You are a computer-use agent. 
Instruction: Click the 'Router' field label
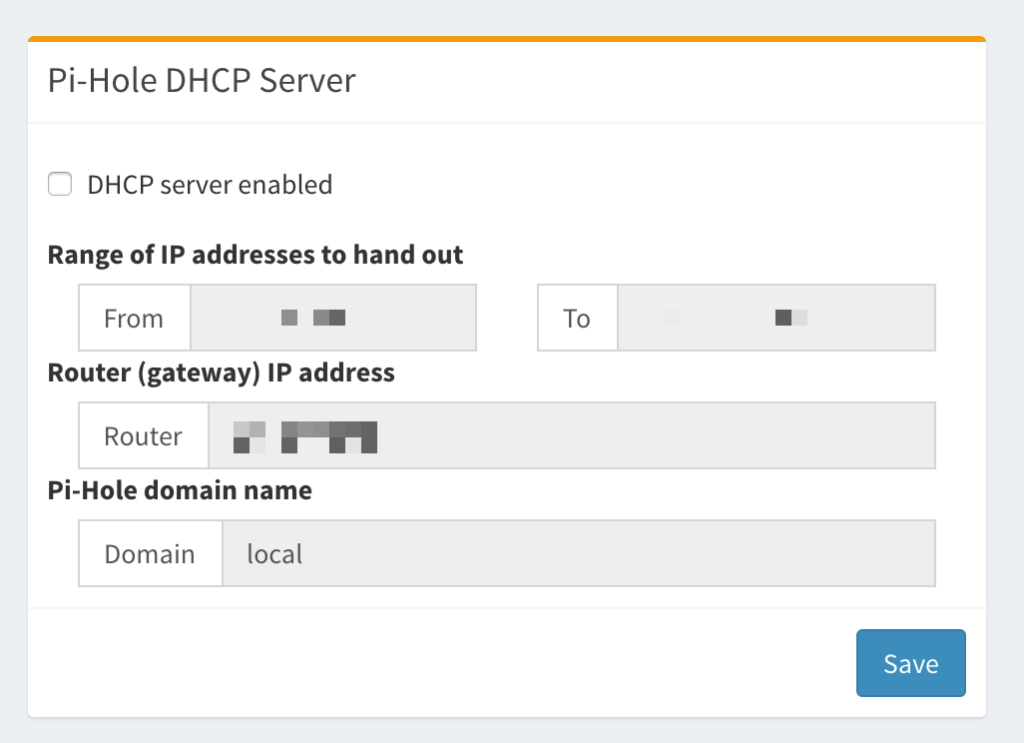(144, 435)
